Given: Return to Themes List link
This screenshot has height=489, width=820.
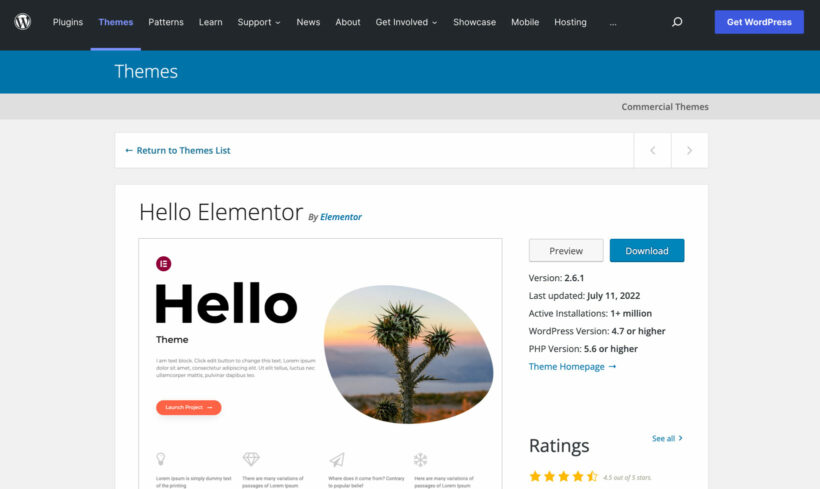Looking at the screenshot, I should click(x=178, y=151).
